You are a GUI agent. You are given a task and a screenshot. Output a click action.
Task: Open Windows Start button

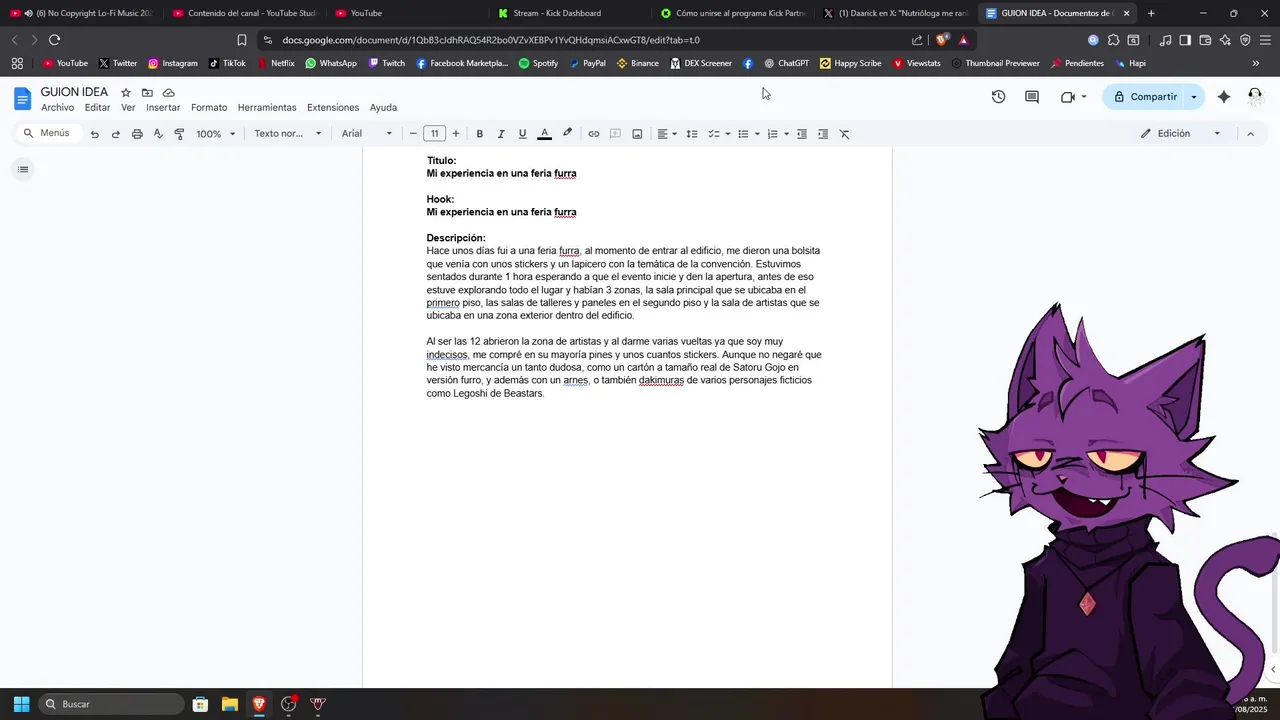tap(21, 704)
